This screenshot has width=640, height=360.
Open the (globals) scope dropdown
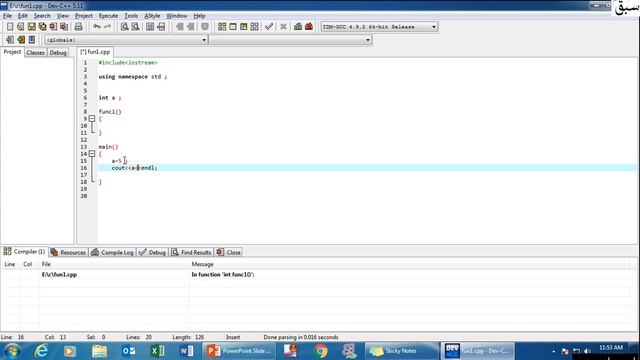pyautogui.click(x=126, y=40)
